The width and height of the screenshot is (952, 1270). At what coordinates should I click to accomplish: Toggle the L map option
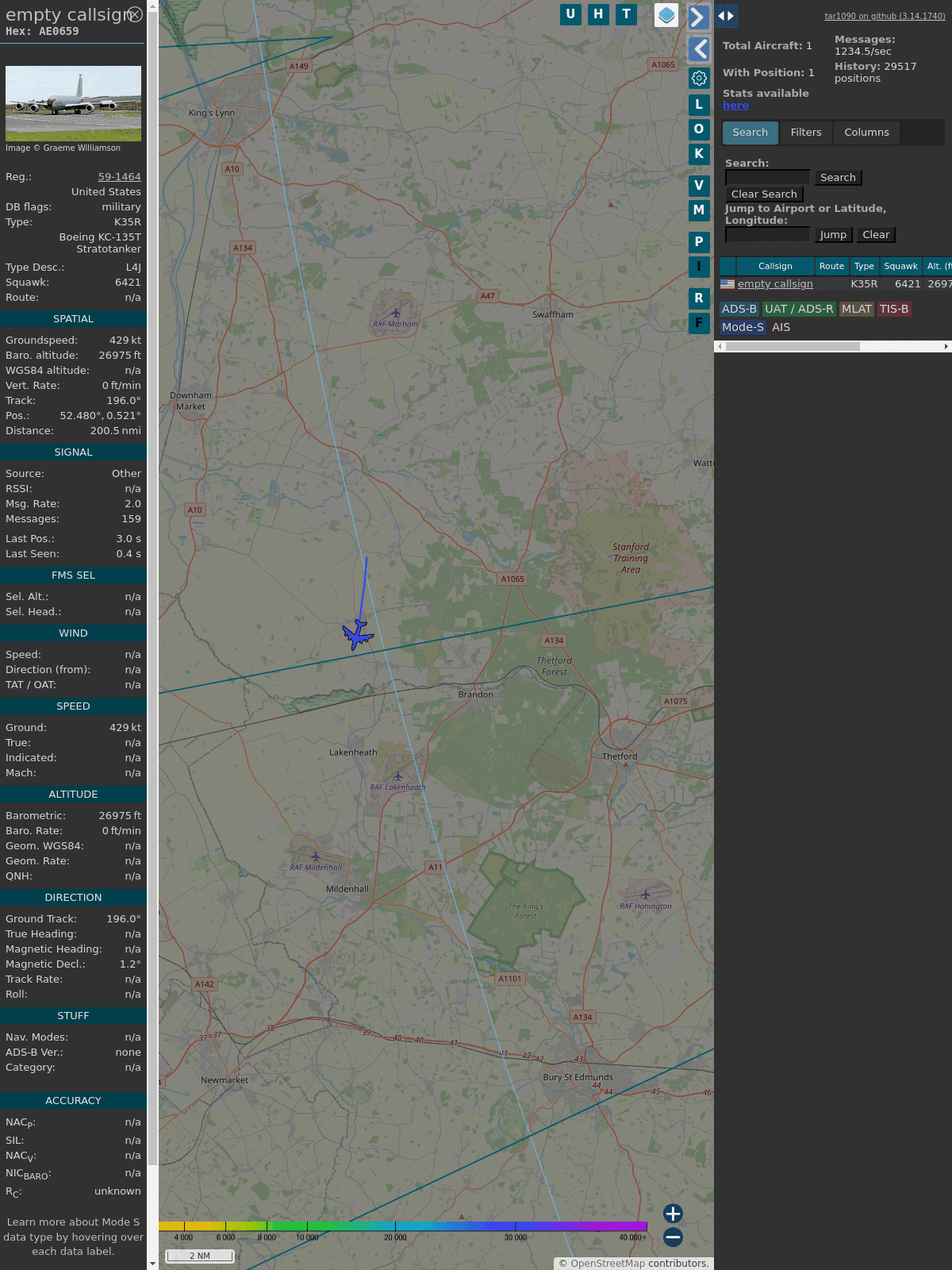(699, 105)
